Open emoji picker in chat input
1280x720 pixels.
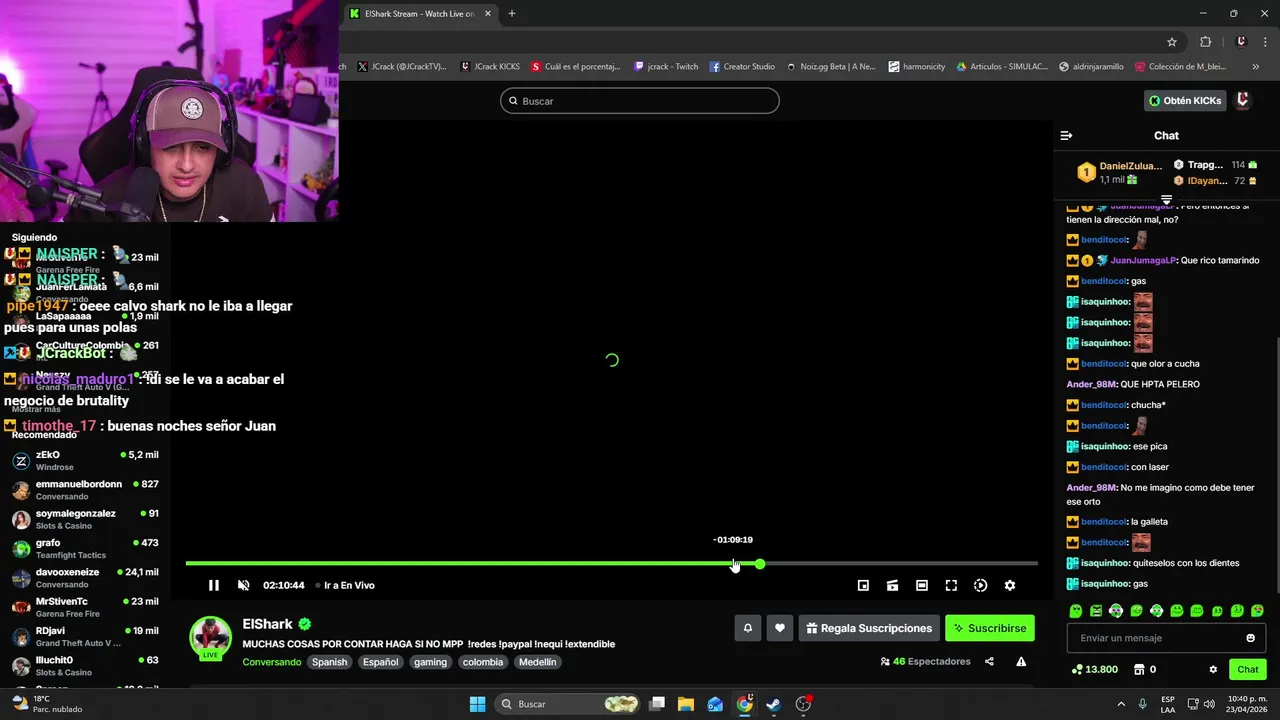coord(1250,638)
